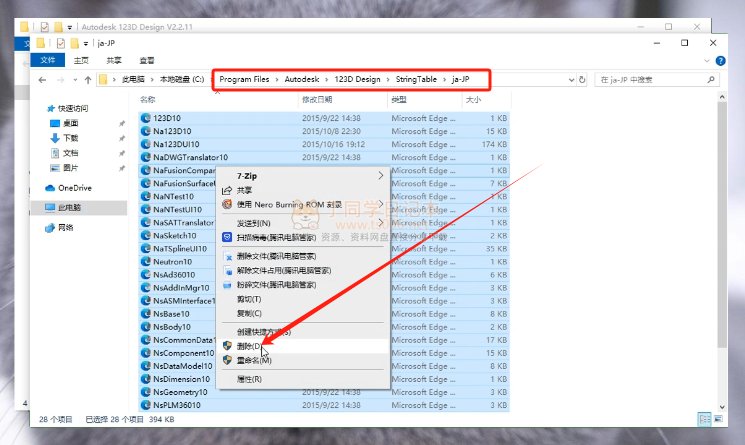Sort by 修改日期 column header
The width and height of the screenshot is (745, 445).
(x=317, y=99)
